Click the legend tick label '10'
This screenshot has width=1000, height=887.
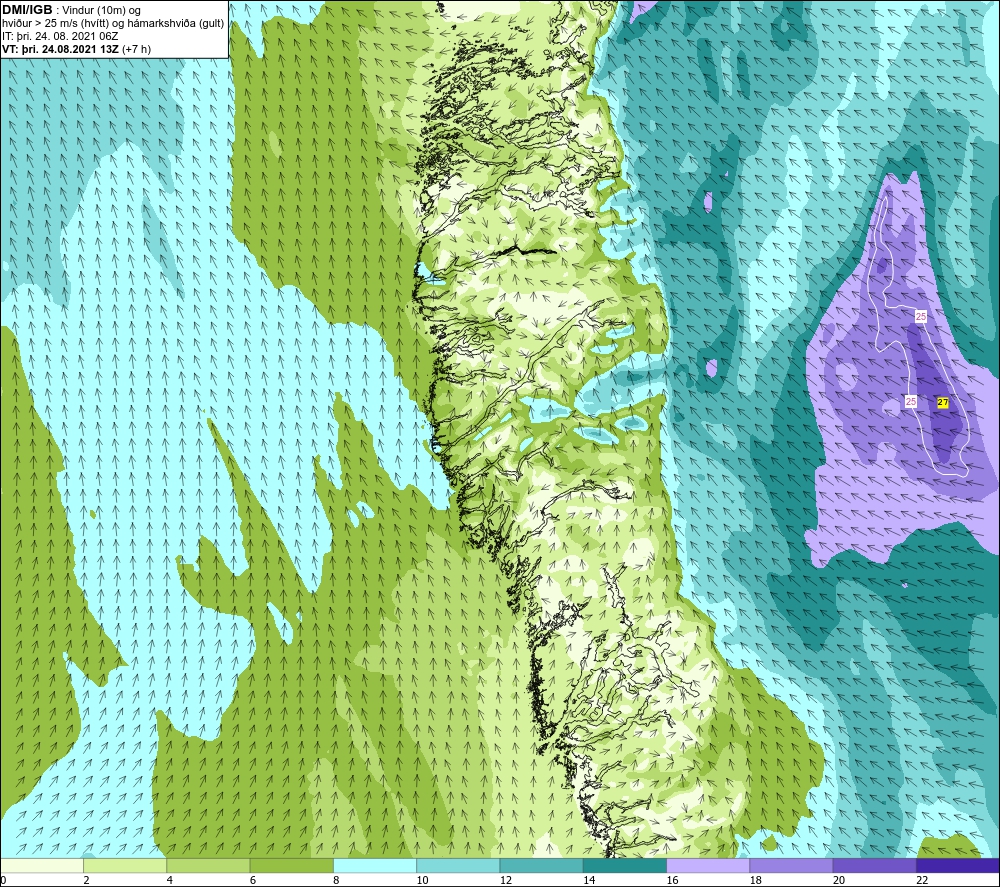422,881
